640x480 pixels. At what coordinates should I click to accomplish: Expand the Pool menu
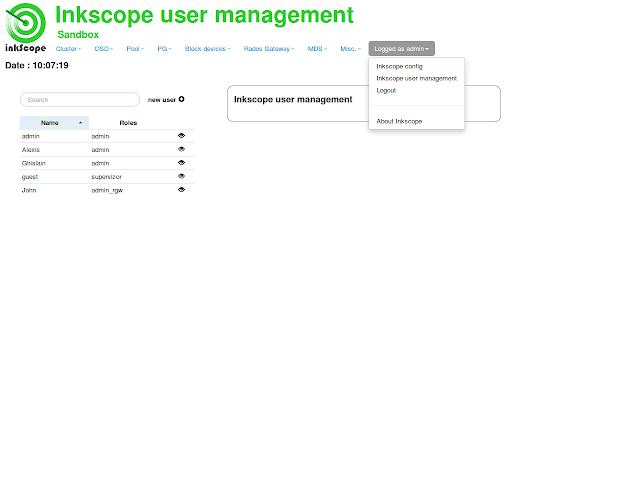135,49
